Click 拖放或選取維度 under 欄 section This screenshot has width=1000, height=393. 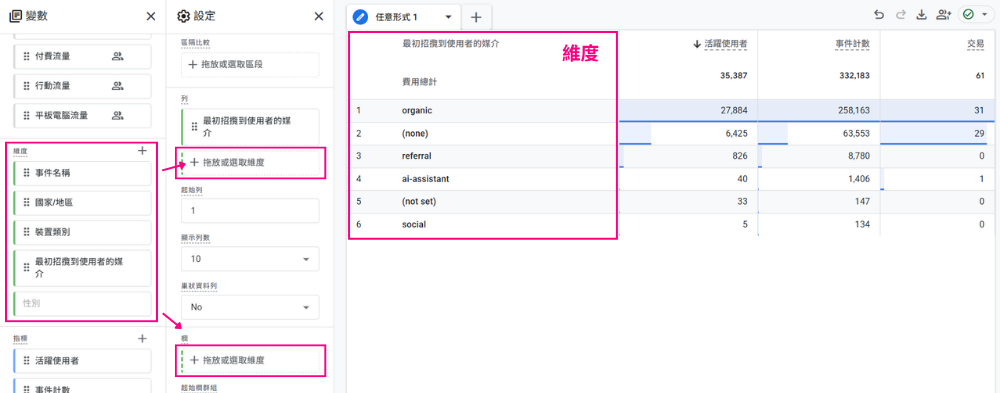coord(250,360)
